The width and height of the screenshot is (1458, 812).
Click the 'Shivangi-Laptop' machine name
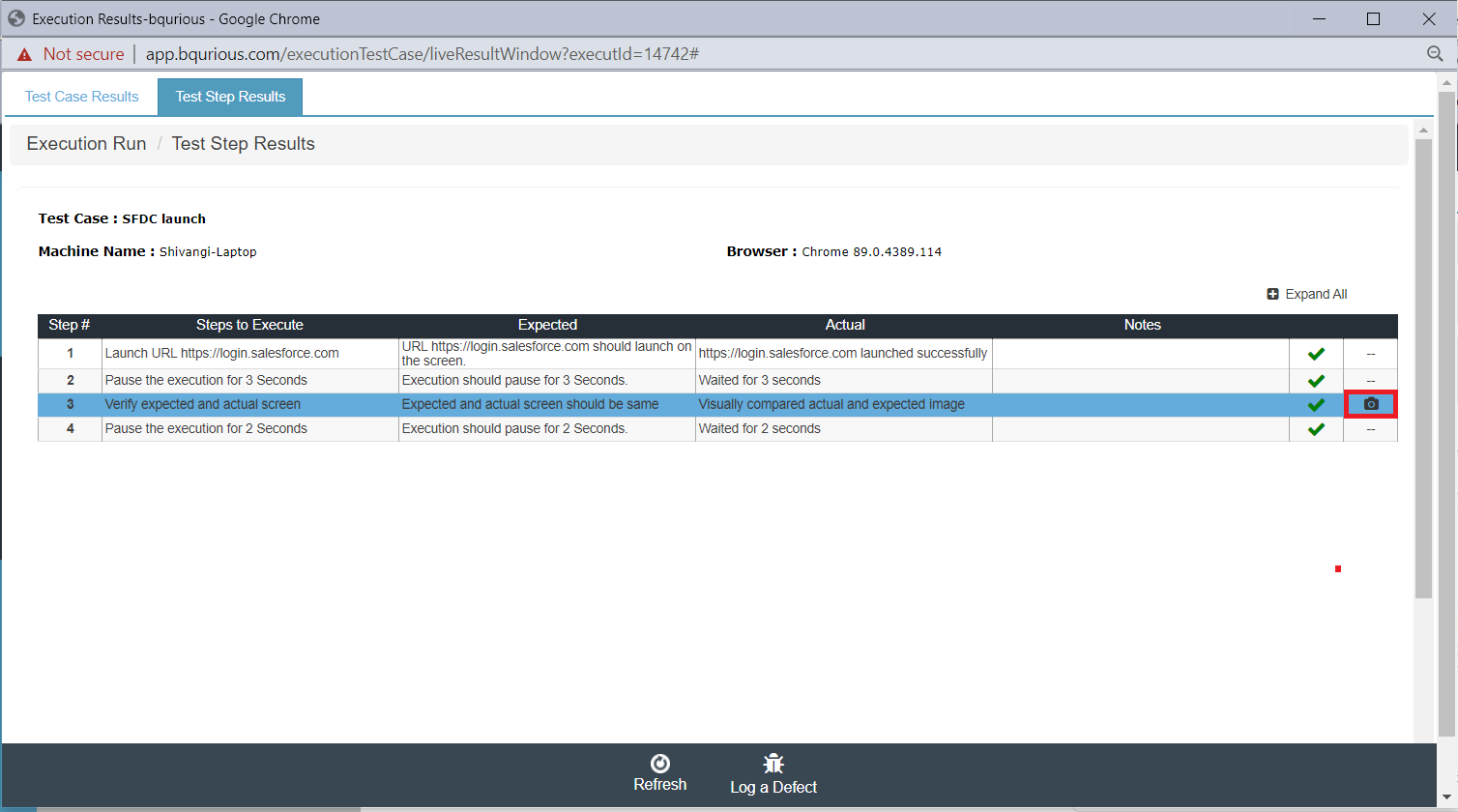208,251
